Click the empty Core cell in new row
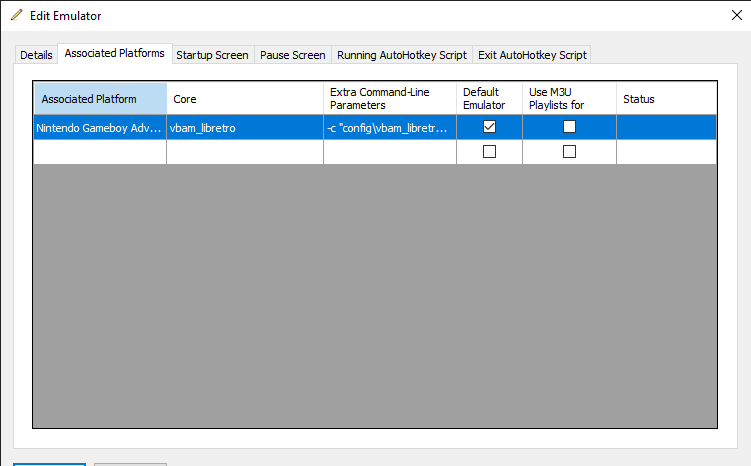The height and width of the screenshot is (466, 751). click(x=245, y=152)
